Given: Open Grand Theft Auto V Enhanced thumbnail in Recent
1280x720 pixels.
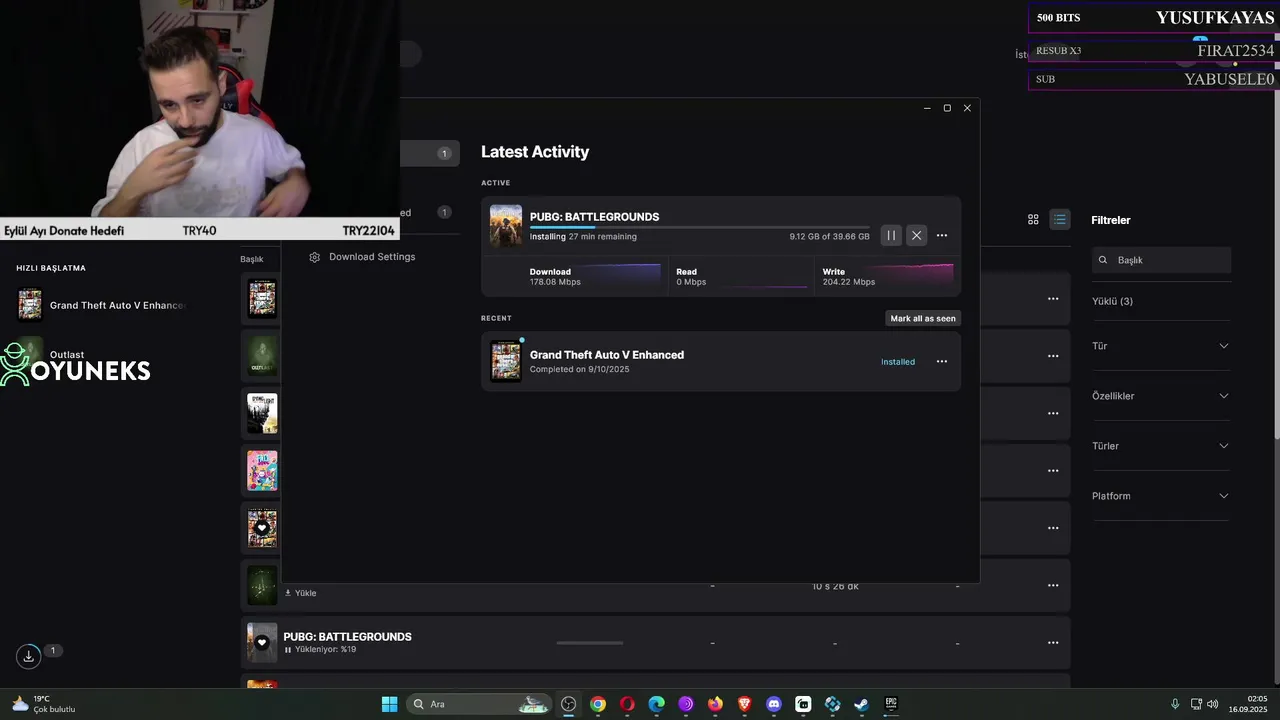Looking at the screenshot, I should tap(506, 361).
